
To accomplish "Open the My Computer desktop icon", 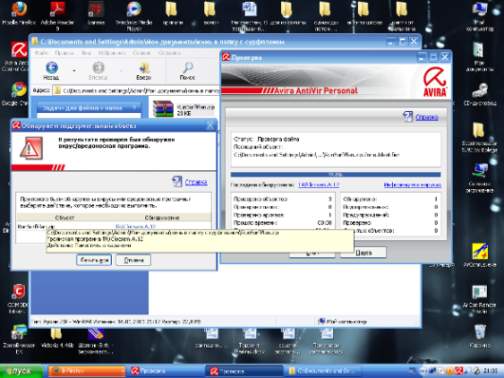I will [480, 16].
